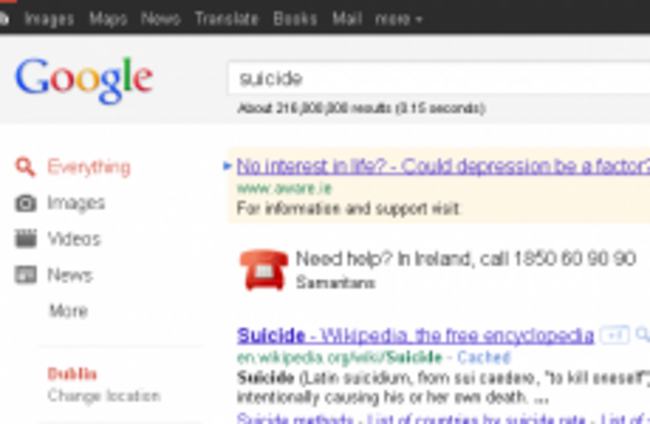Click the red telephone helpline icon

click(264, 269)
